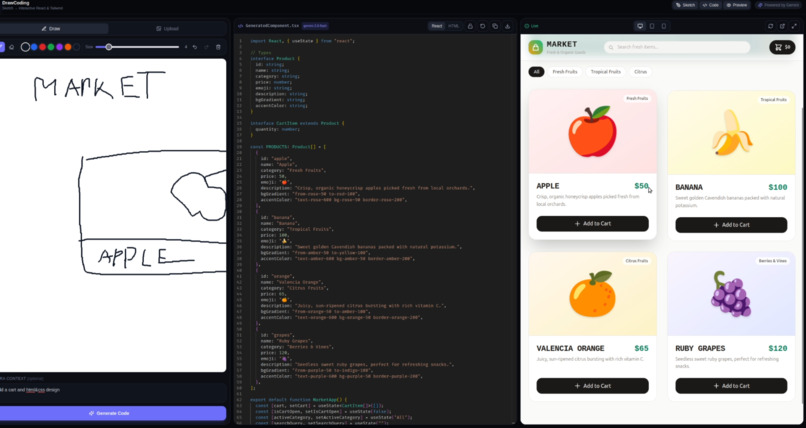This screenshot has height=428, width=806.
Task: Click the Powered by Gemini badge
Action: click(x=778, y=5)
